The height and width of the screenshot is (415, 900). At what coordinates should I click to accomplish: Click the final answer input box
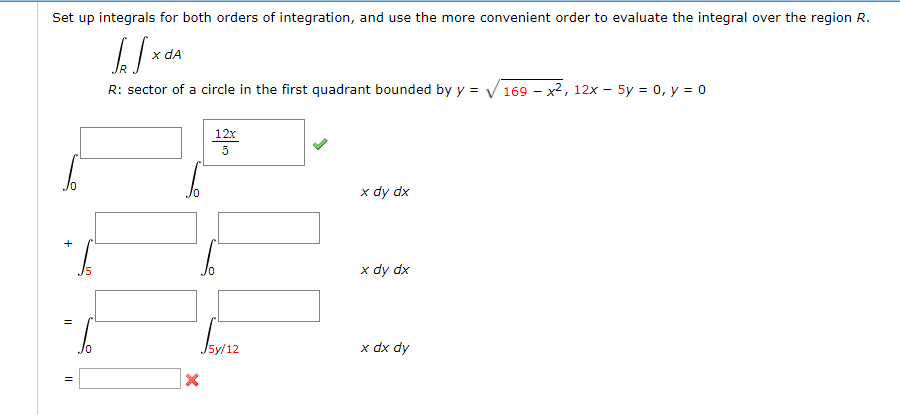[130, 379]
